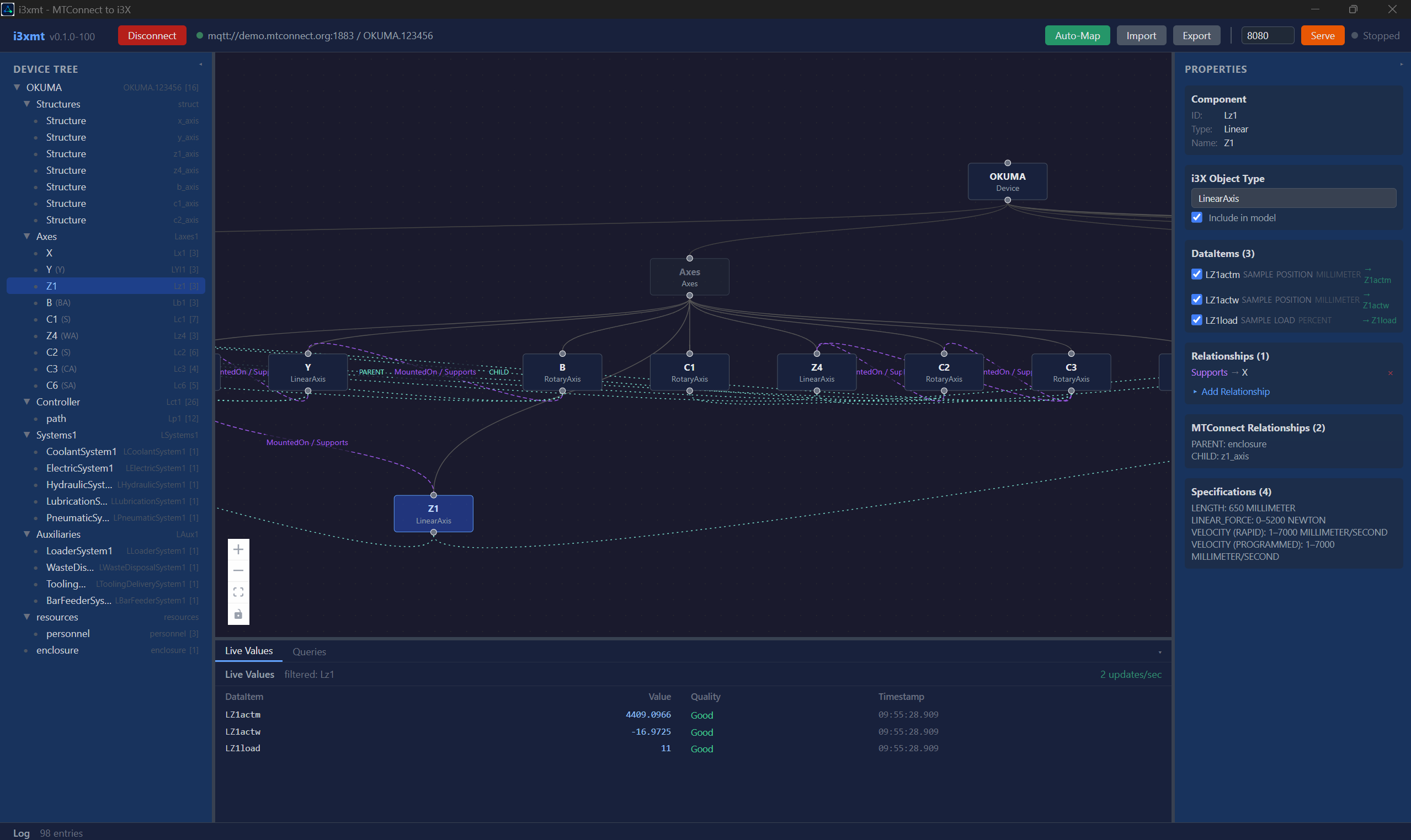Viewport: 1411px width, 840px height.
Task: Open the Live Values panel dropdown arrow
Action: pyautogui.click(x=1159, y=652)
